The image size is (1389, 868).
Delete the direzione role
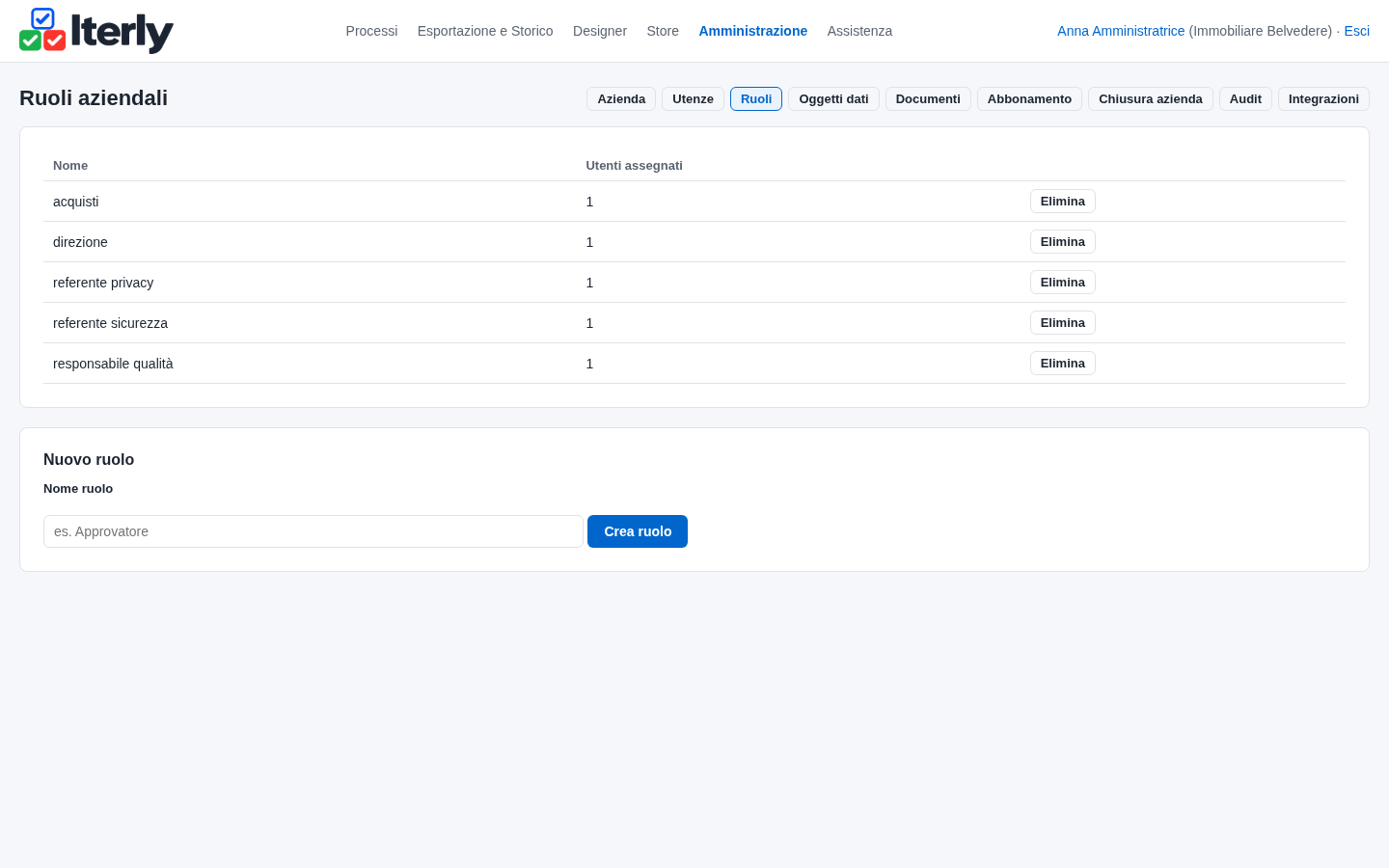pyautogui.click(x=1063, y=242)
